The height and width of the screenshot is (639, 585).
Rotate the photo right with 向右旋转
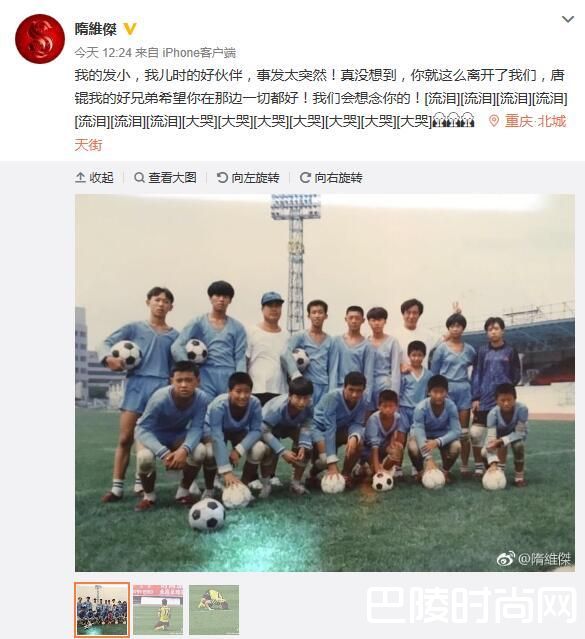tap(331, 178)
